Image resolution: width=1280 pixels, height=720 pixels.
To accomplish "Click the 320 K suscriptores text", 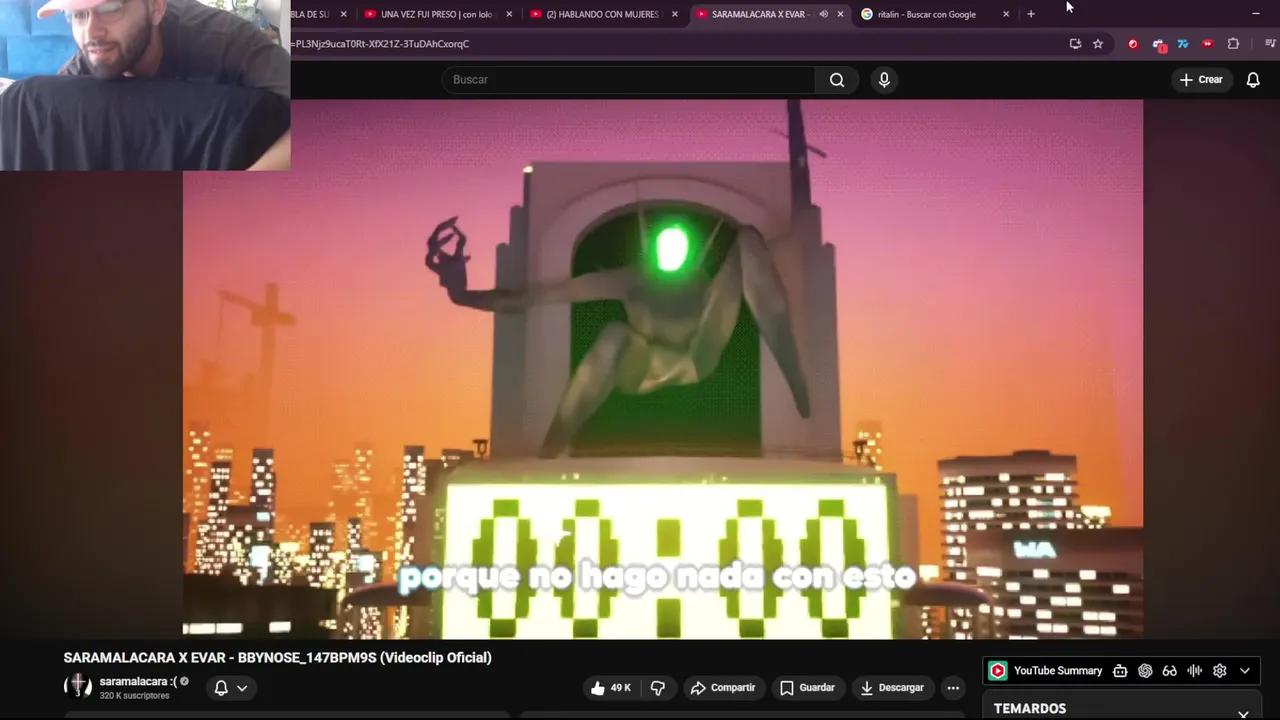I will 134,696.
